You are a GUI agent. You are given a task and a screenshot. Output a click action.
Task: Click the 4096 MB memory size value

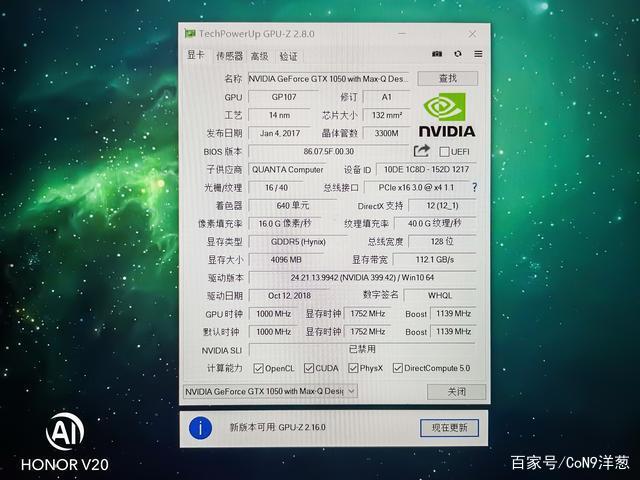286,260
